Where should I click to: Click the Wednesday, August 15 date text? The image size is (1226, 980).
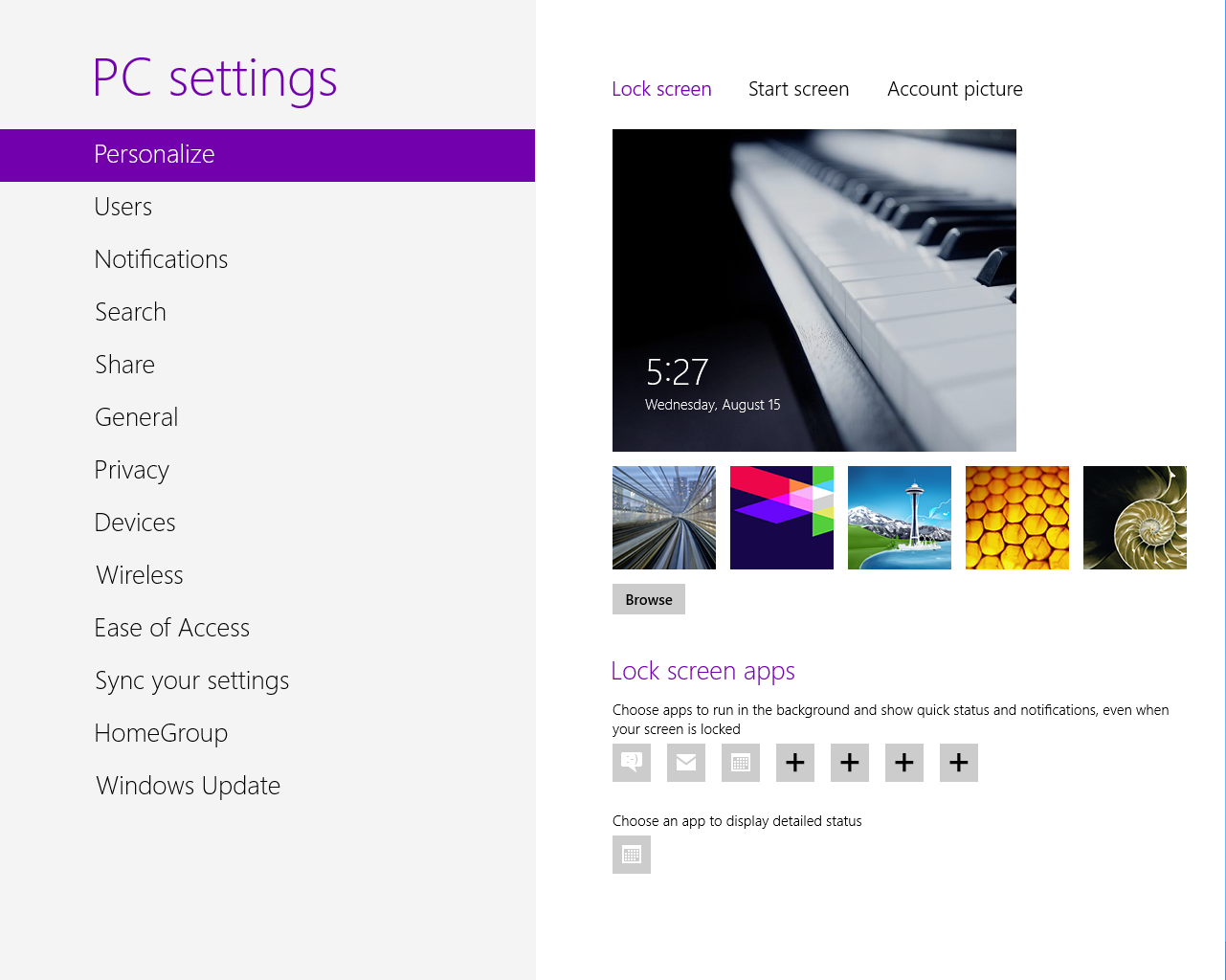(713, 405)
